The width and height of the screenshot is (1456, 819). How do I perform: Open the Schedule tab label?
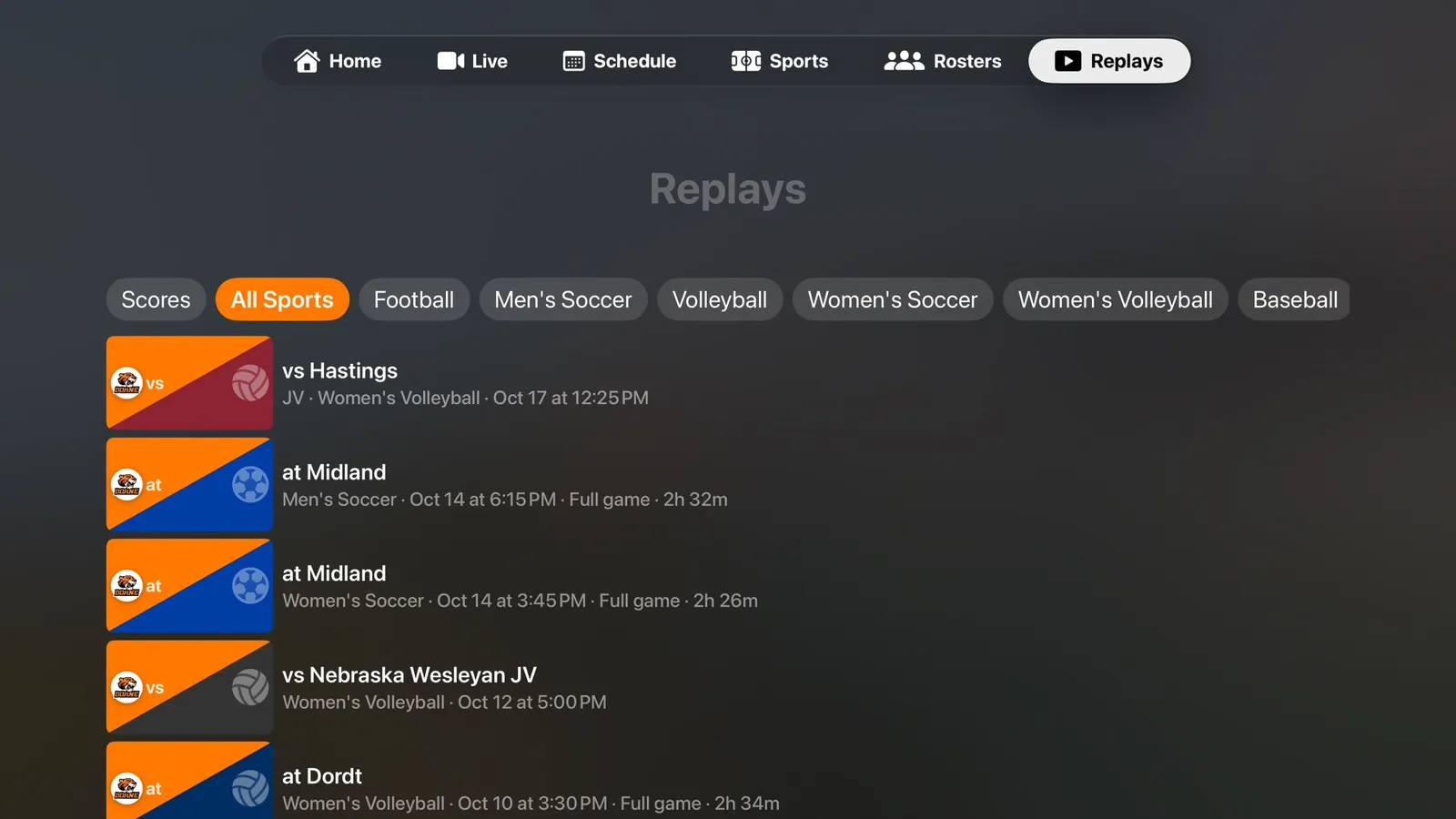pyautogui.click(x=634, y=61)
